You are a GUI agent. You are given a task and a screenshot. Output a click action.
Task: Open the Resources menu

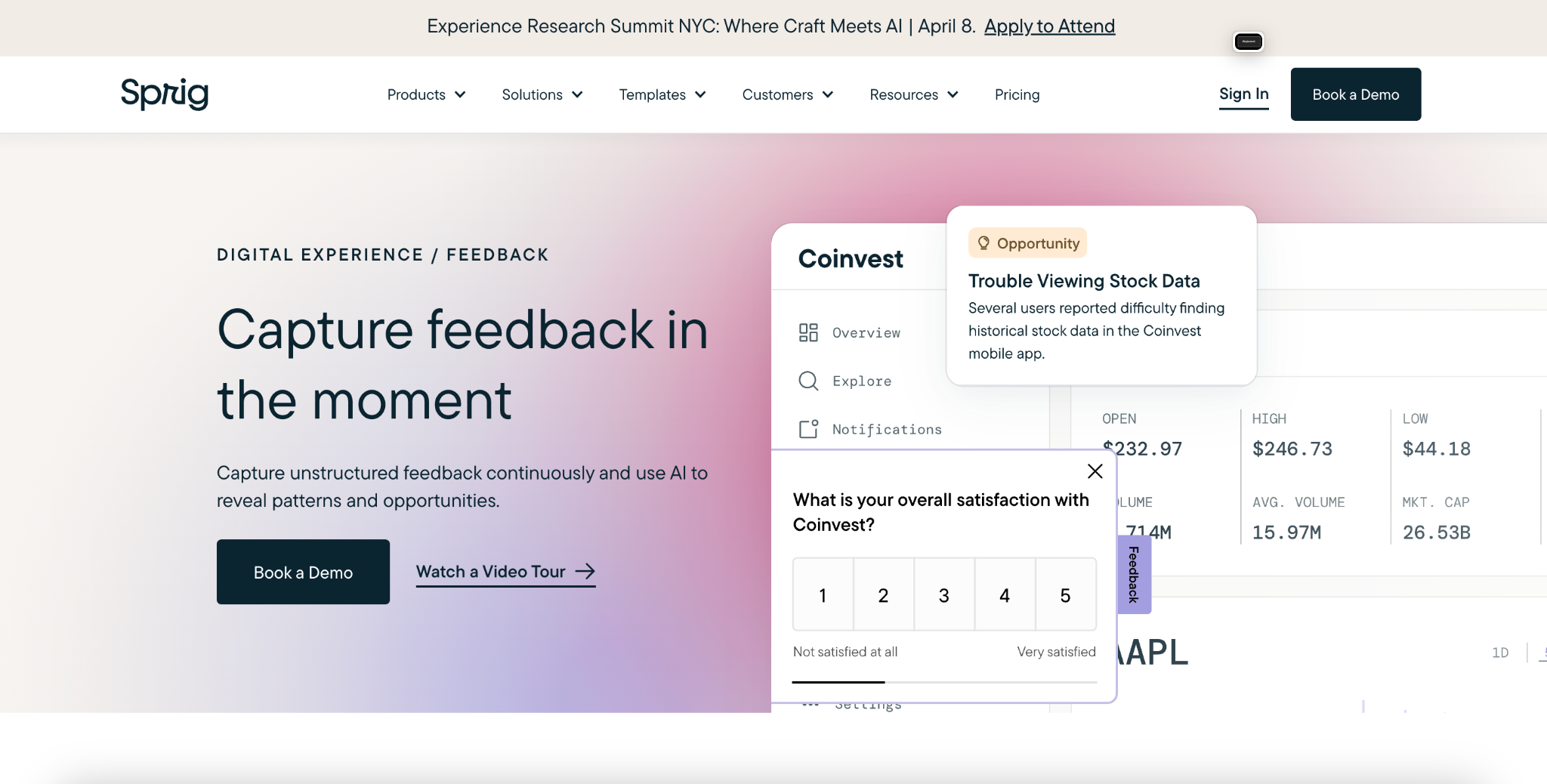pyautogui.click(x=914, y=94)
